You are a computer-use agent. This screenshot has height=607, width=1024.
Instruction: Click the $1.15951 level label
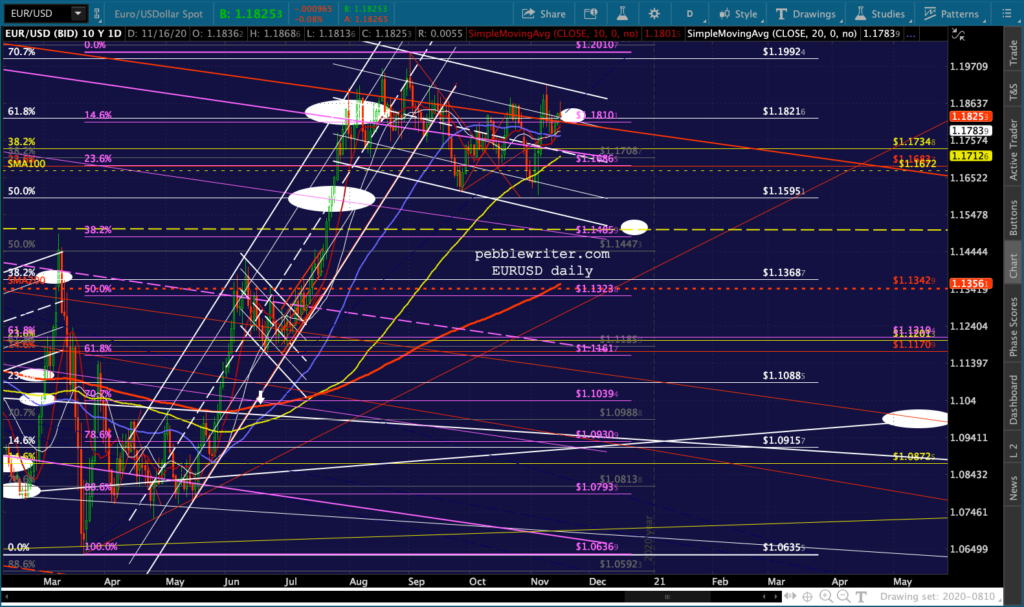[784, 191]
